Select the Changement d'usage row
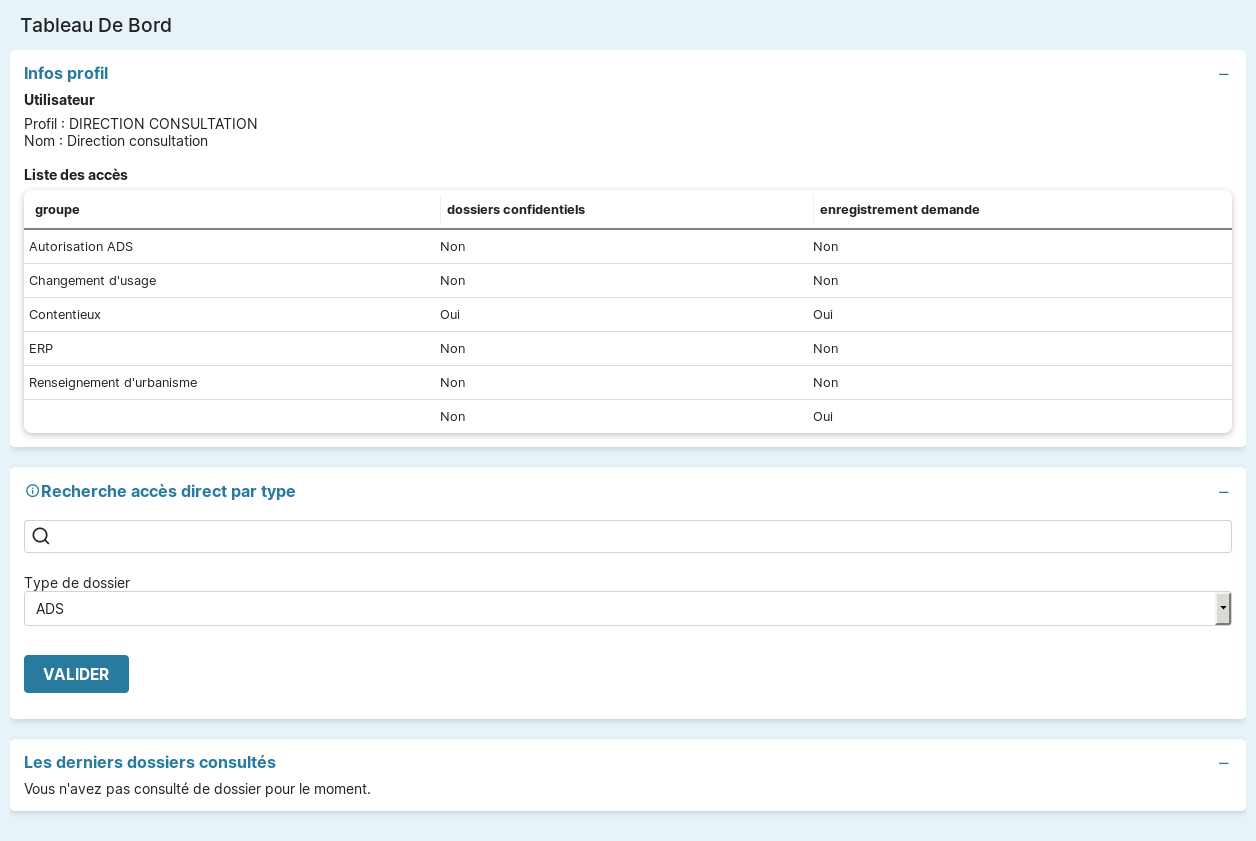 tap(92, 280)
